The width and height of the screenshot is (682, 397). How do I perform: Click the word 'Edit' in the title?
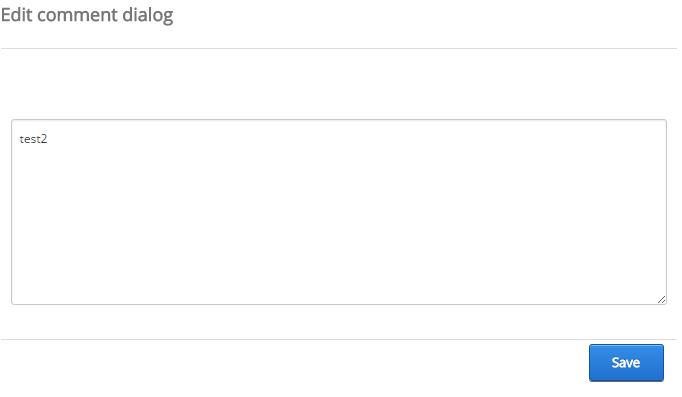17,15
